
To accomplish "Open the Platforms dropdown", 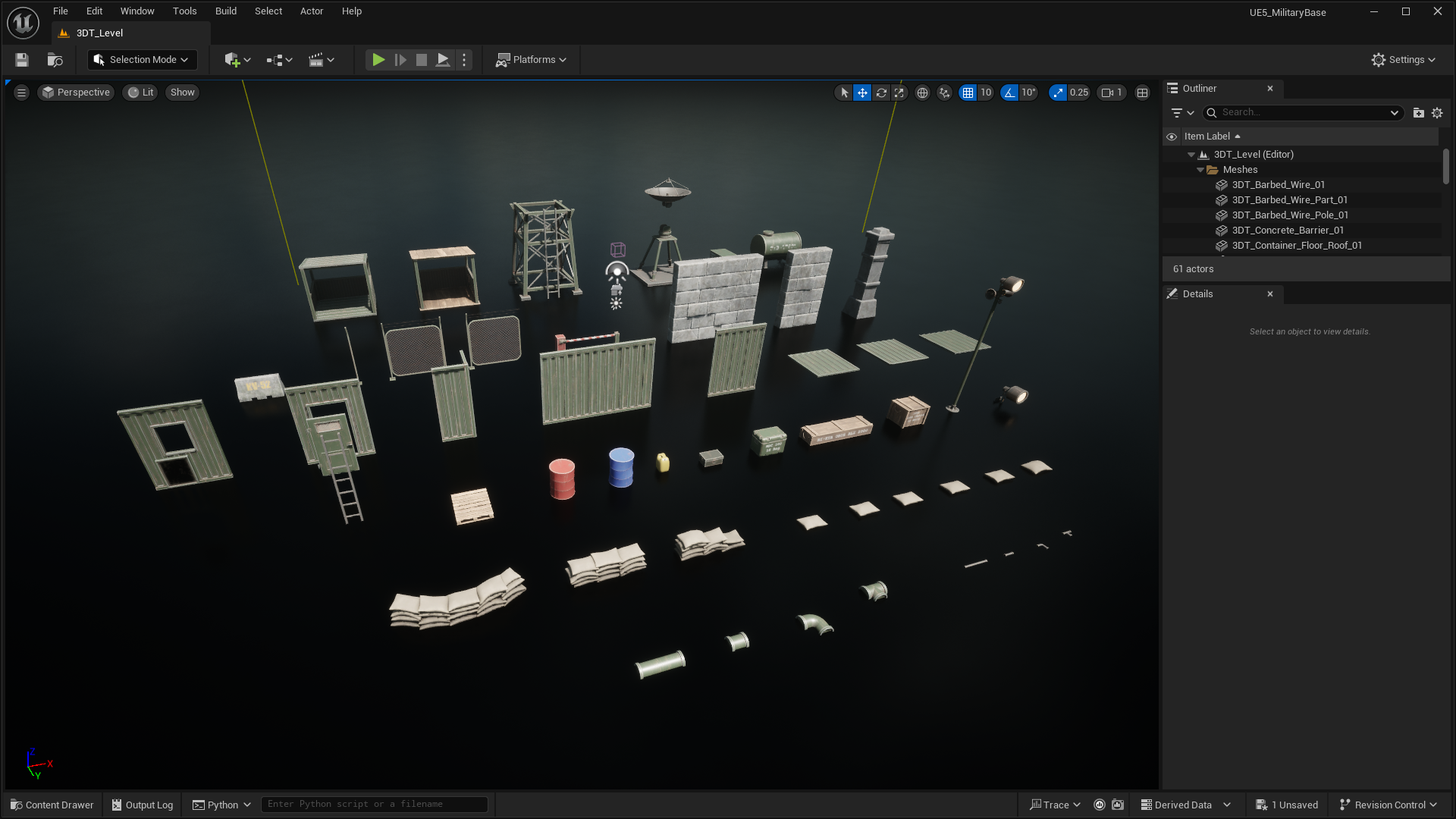I will tap(532, 60).
